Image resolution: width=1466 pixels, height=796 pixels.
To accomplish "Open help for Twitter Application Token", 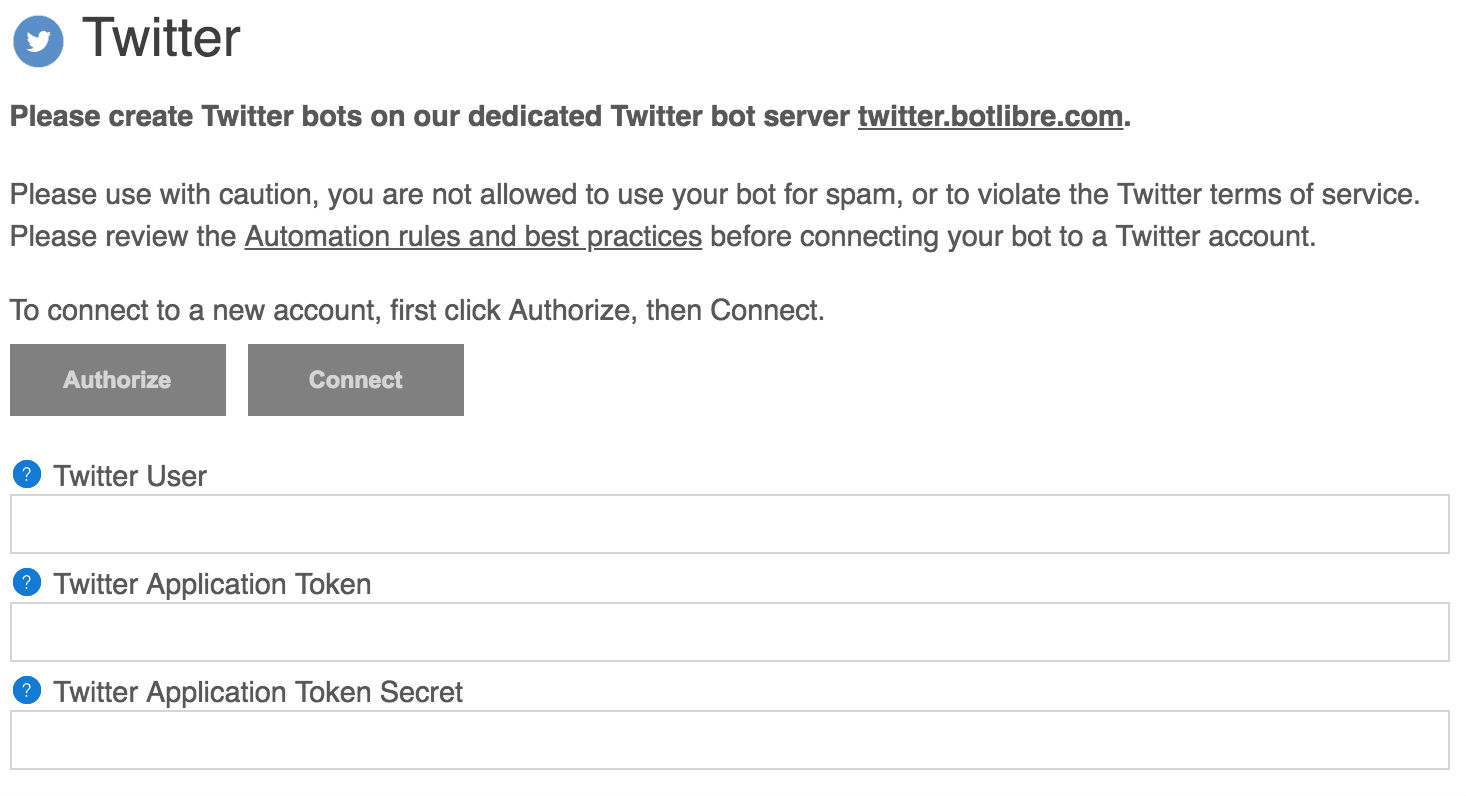I will pyautogui.click(x=27, y=583).
